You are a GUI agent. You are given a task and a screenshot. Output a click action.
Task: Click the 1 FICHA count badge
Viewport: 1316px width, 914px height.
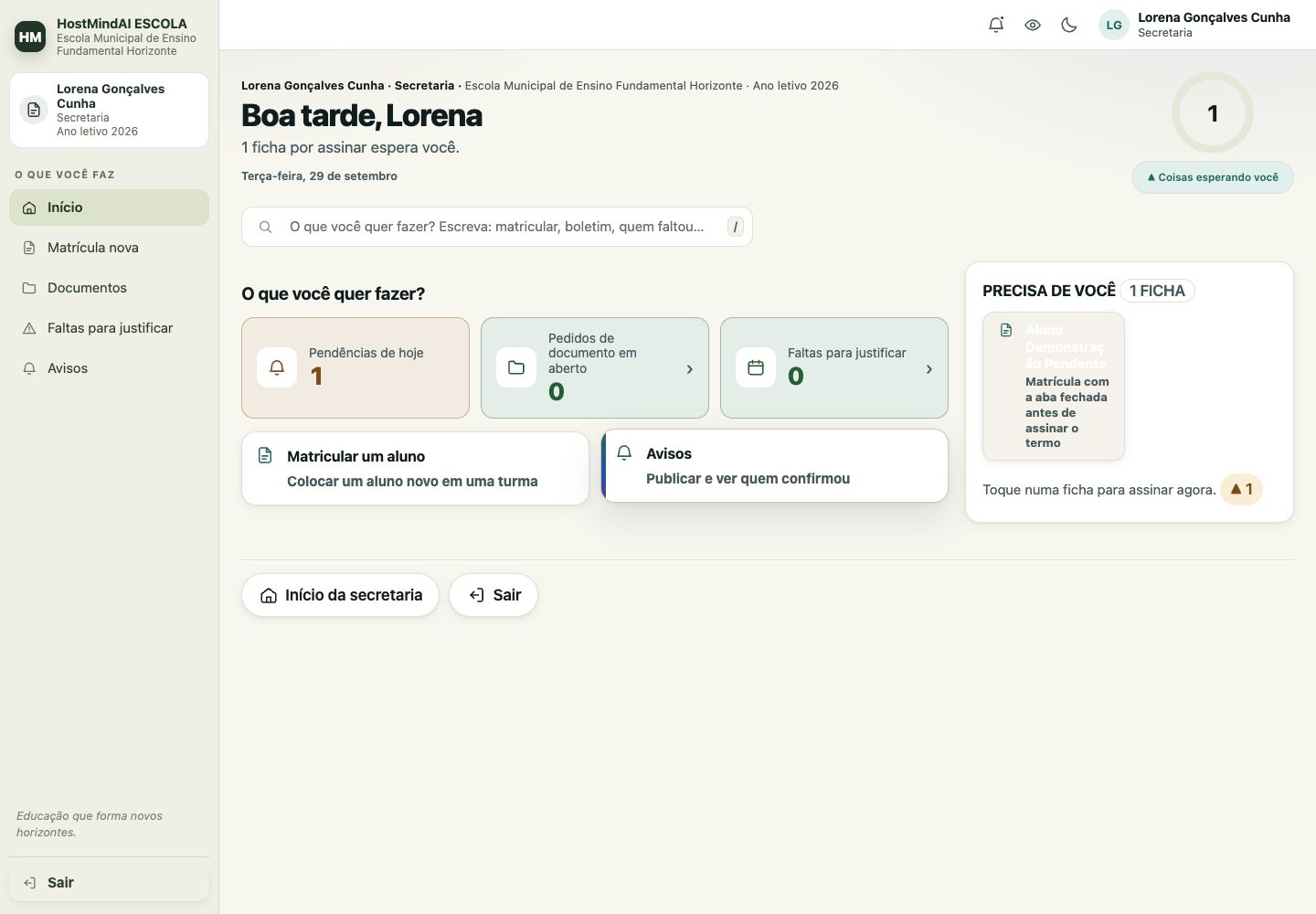pyautogui.click(x=1157, y=291)
